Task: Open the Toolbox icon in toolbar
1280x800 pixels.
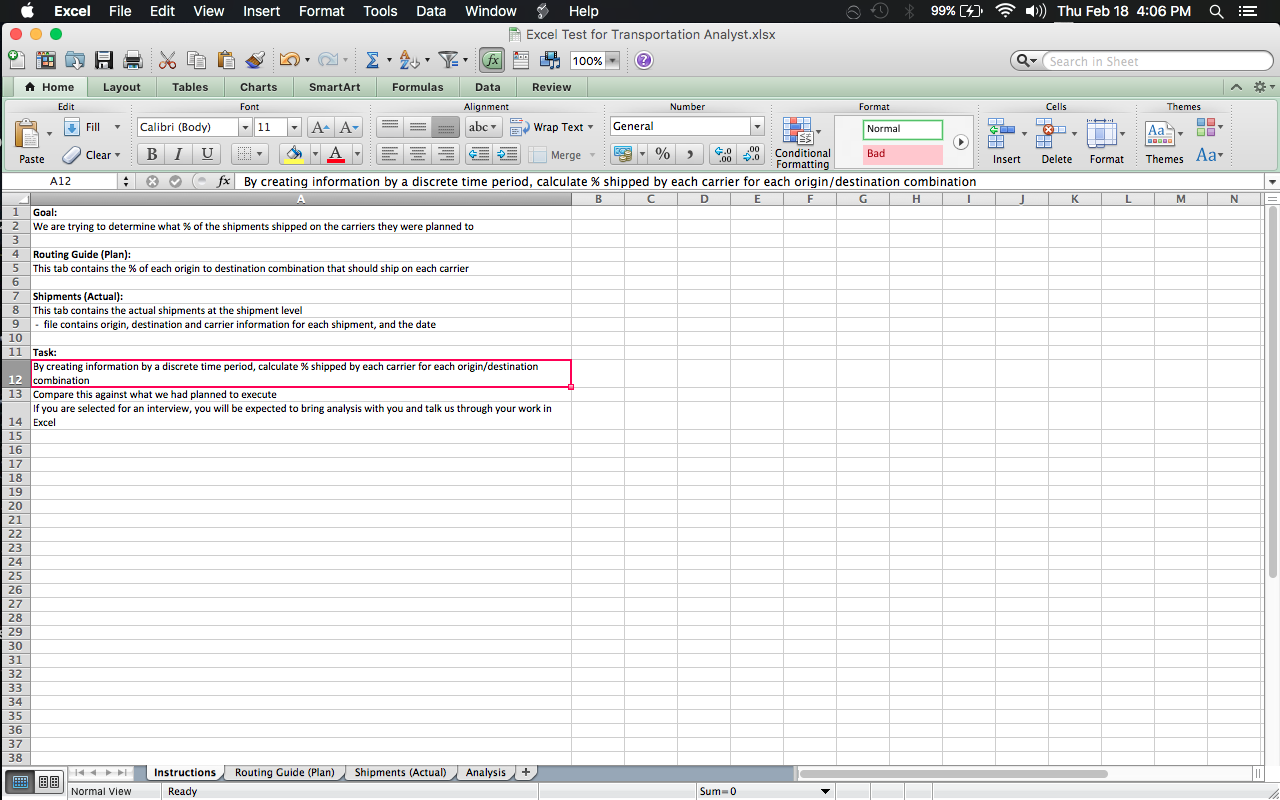Action: tap(520, 60)
